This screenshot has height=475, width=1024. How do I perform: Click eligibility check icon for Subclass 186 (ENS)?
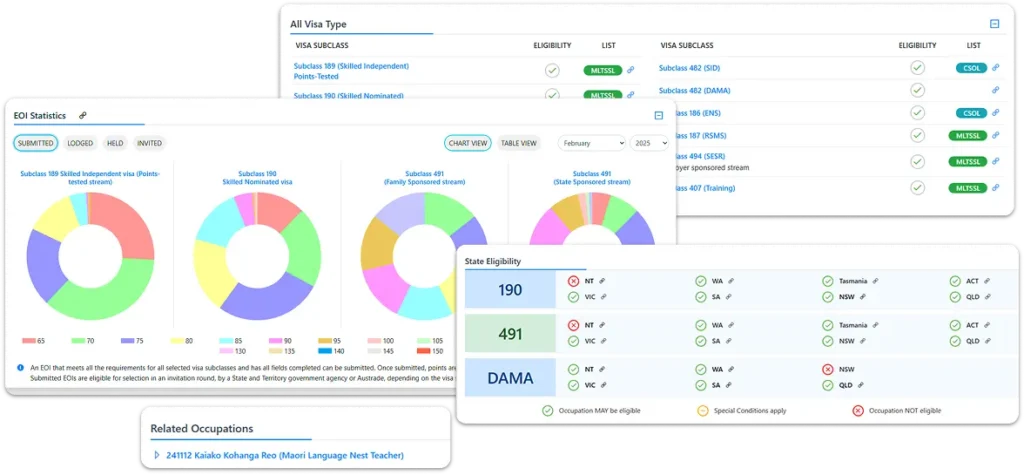pos(917,113)
